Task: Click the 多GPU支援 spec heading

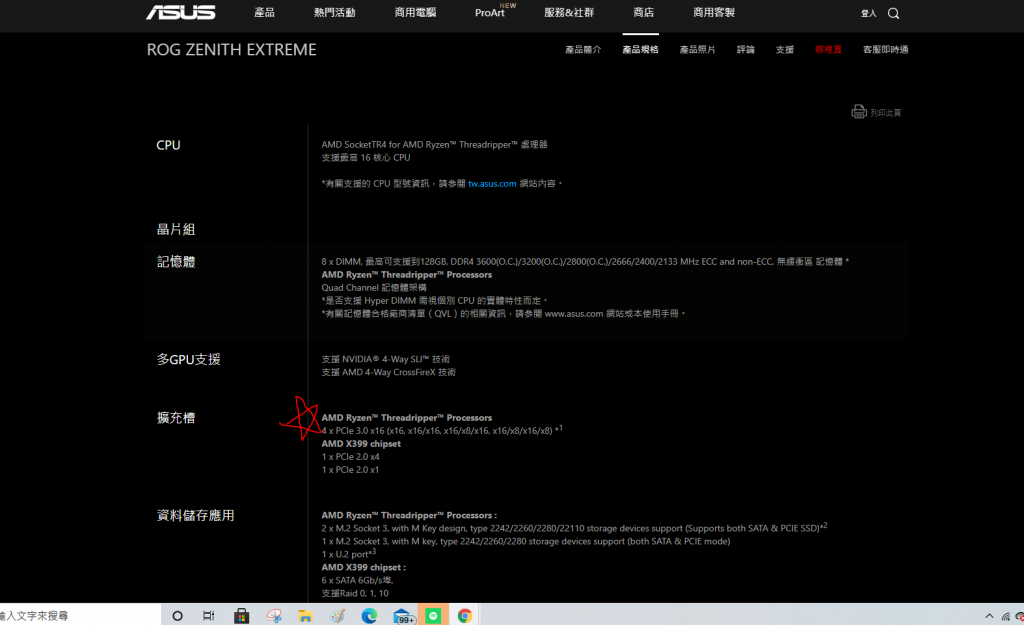Action: (188, 359)
